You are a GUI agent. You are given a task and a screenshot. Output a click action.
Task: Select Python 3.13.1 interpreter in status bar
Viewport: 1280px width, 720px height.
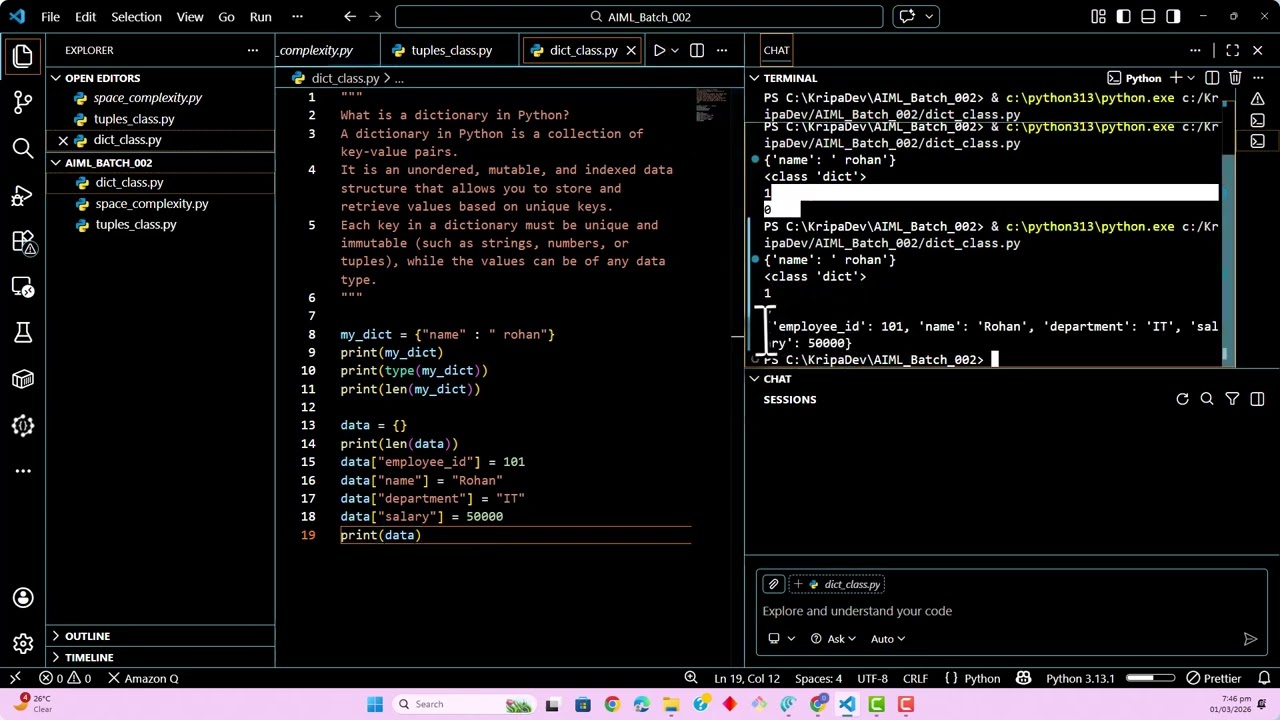point(1080,678)
